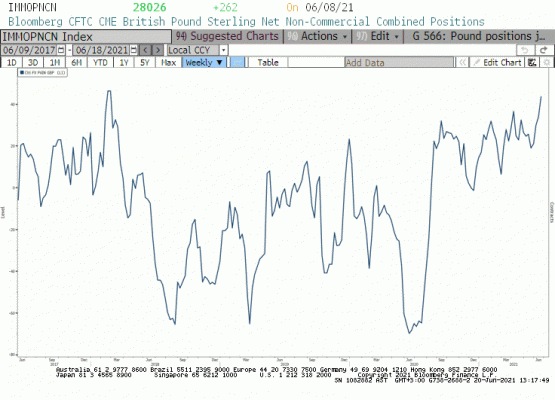The height and width of the screenshot is (400, 555).
Task: Open the end date calendar picker icon
Action: (134, 50)
